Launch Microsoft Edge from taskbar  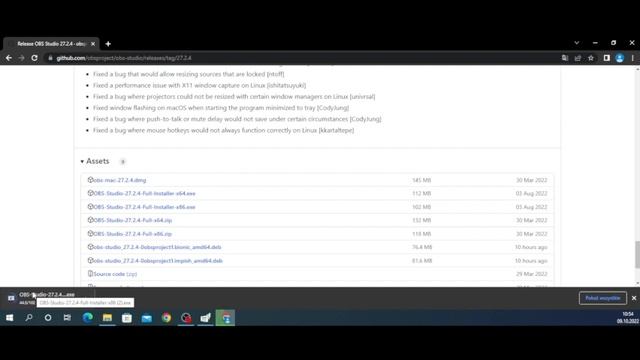pos(87,318)
